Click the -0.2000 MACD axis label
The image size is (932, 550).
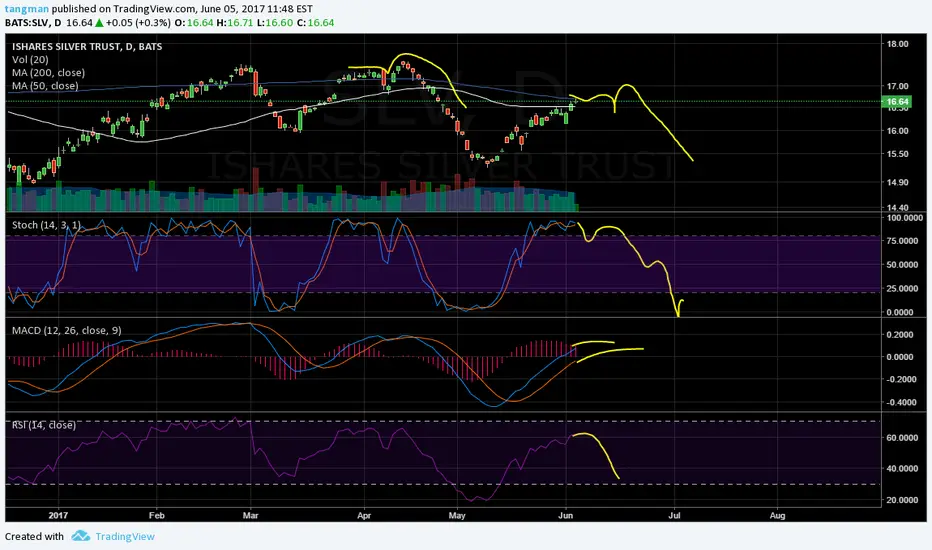[900, 379]
